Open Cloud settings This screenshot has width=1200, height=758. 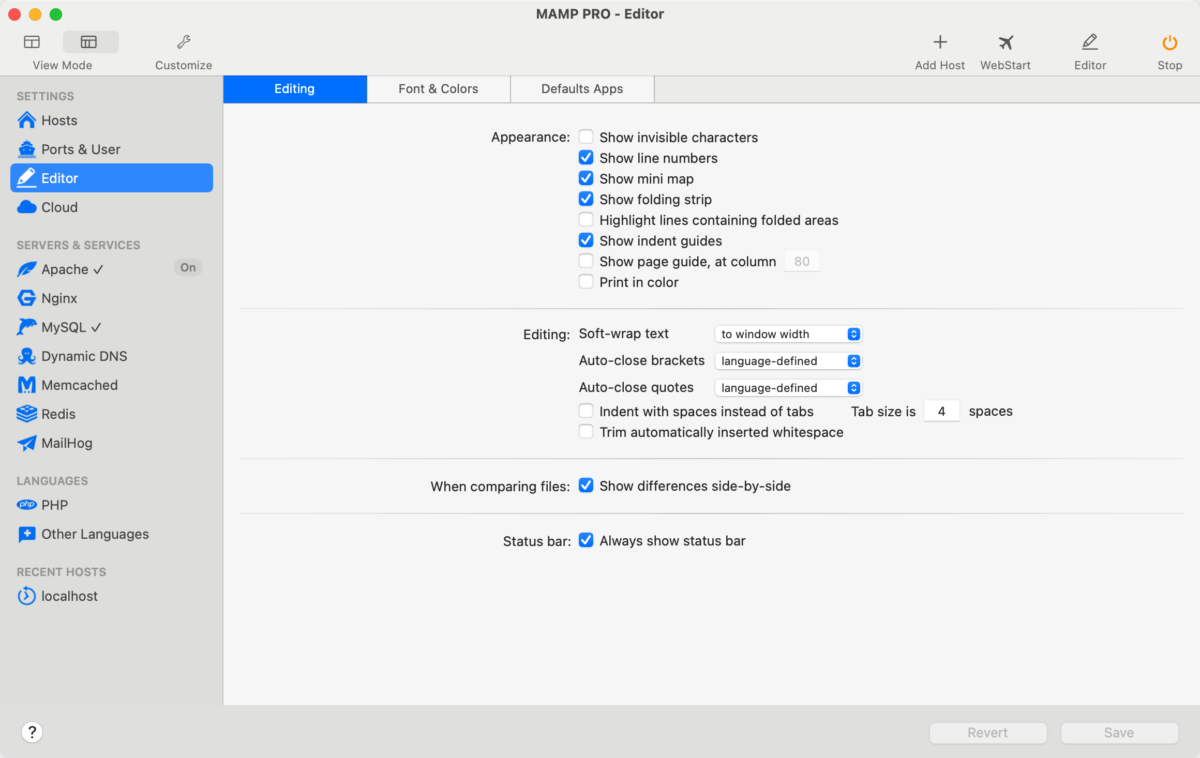click(111, 207)
